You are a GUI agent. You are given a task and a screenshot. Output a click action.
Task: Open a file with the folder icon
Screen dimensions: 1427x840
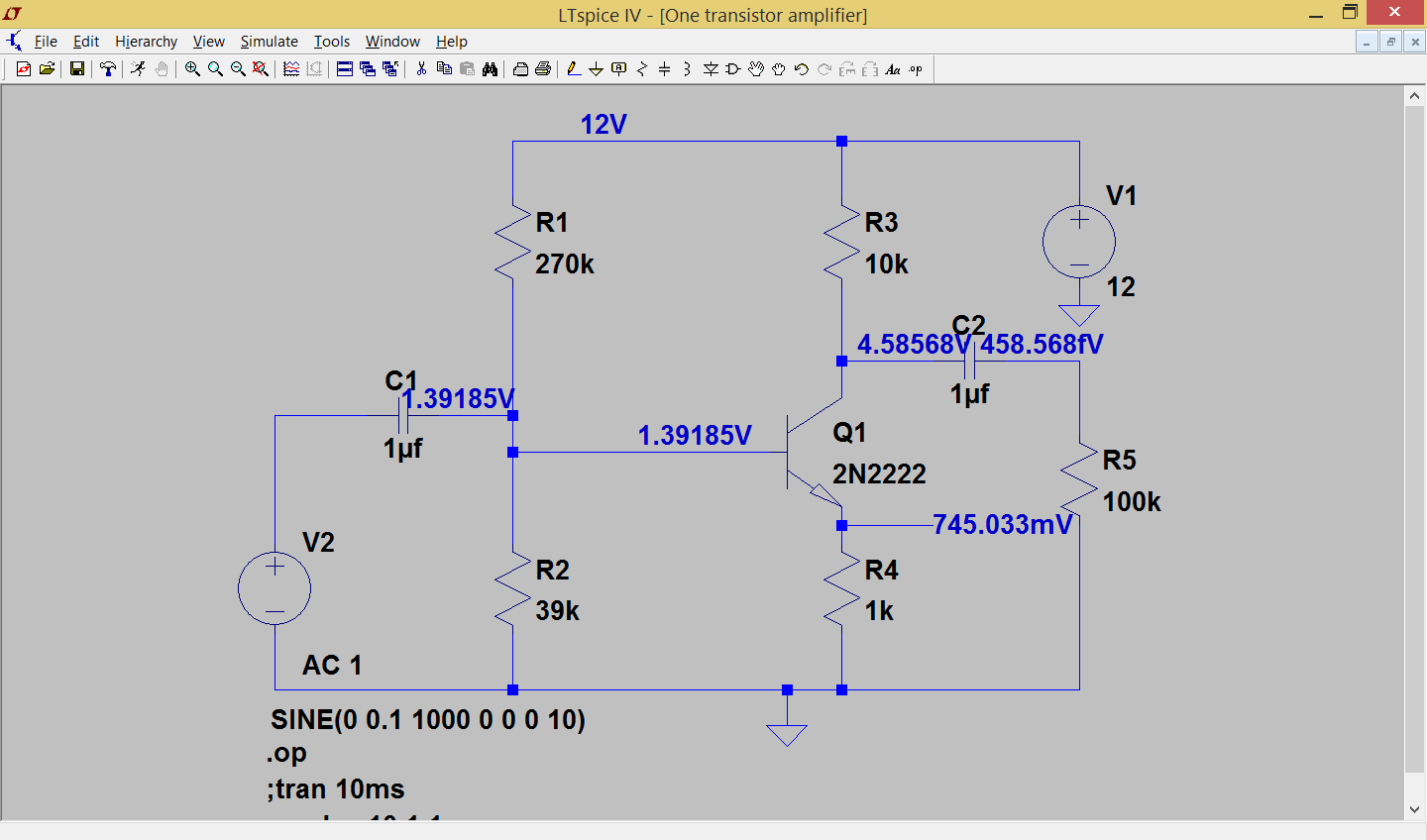click(47, 69)
